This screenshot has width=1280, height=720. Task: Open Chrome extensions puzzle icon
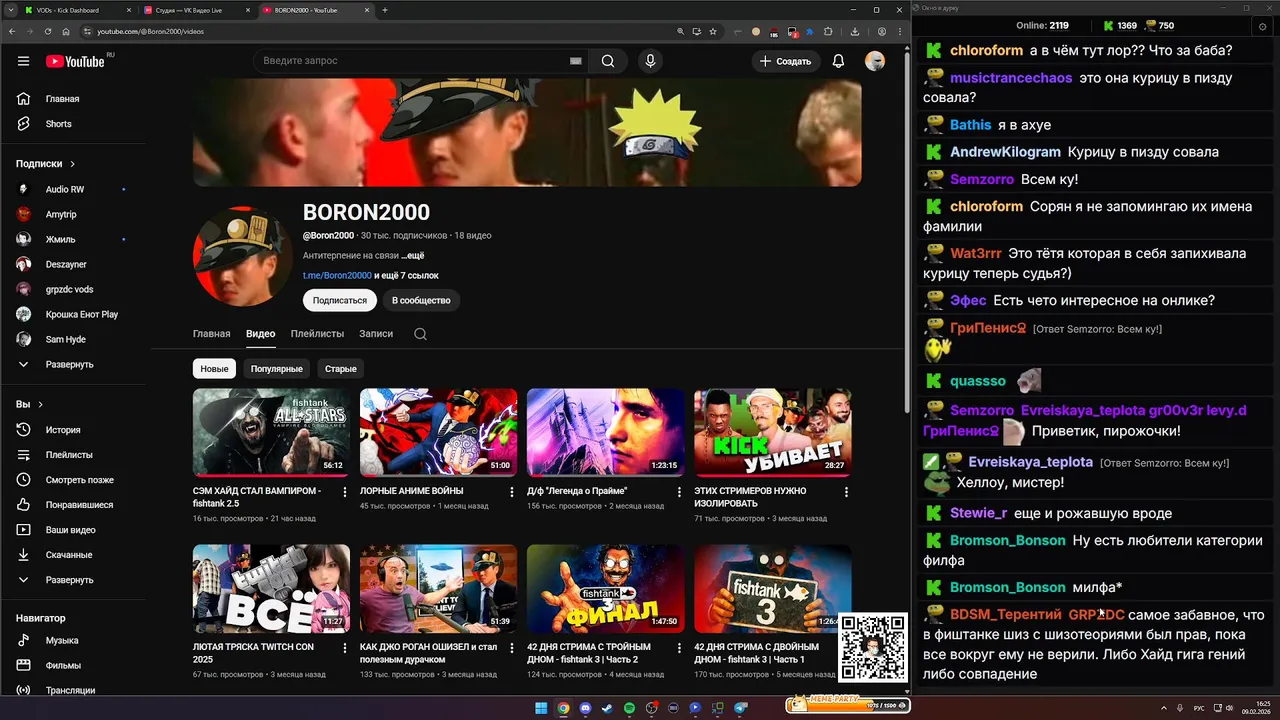[x=827, y=31]
